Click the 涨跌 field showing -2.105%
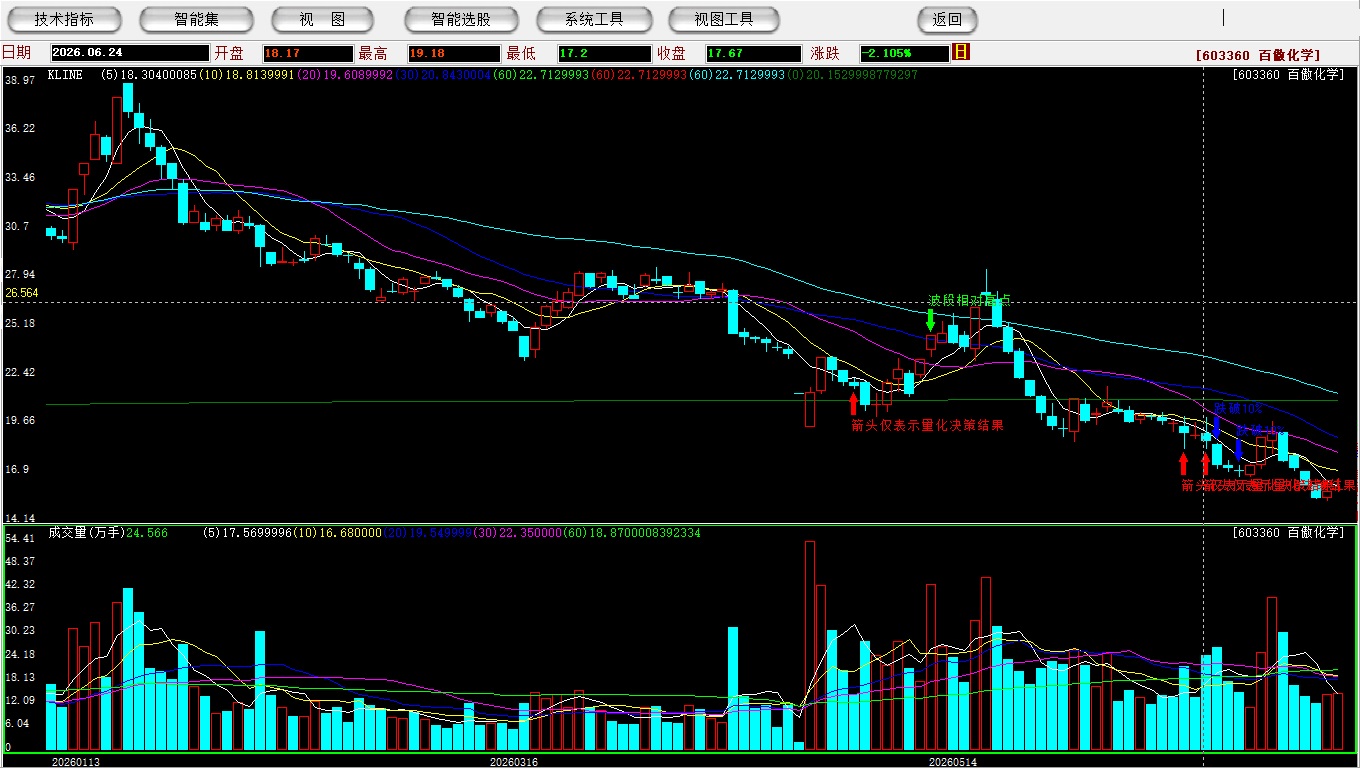 (905, 53)
